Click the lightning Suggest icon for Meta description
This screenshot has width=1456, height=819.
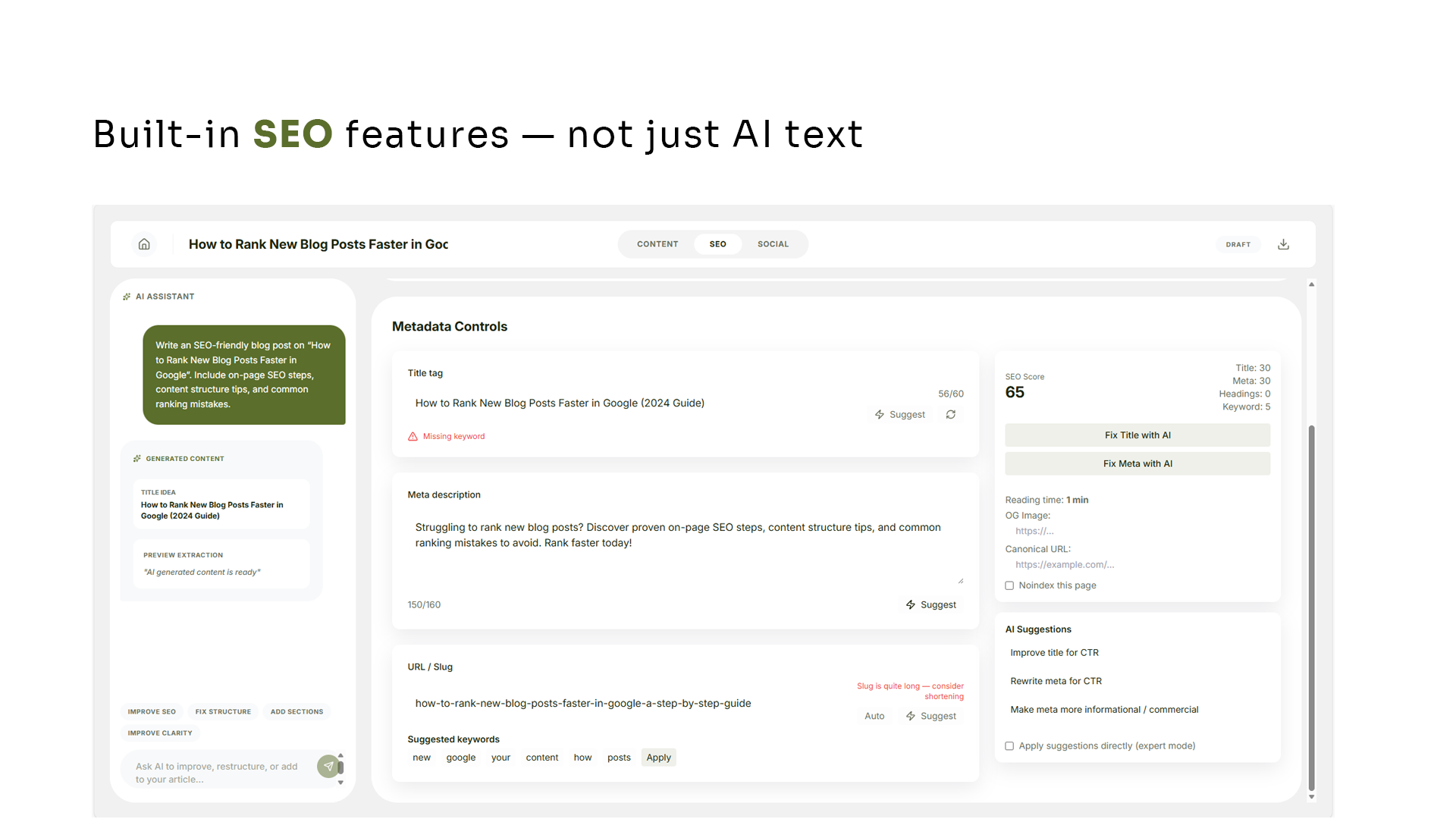tap(911, 604)
